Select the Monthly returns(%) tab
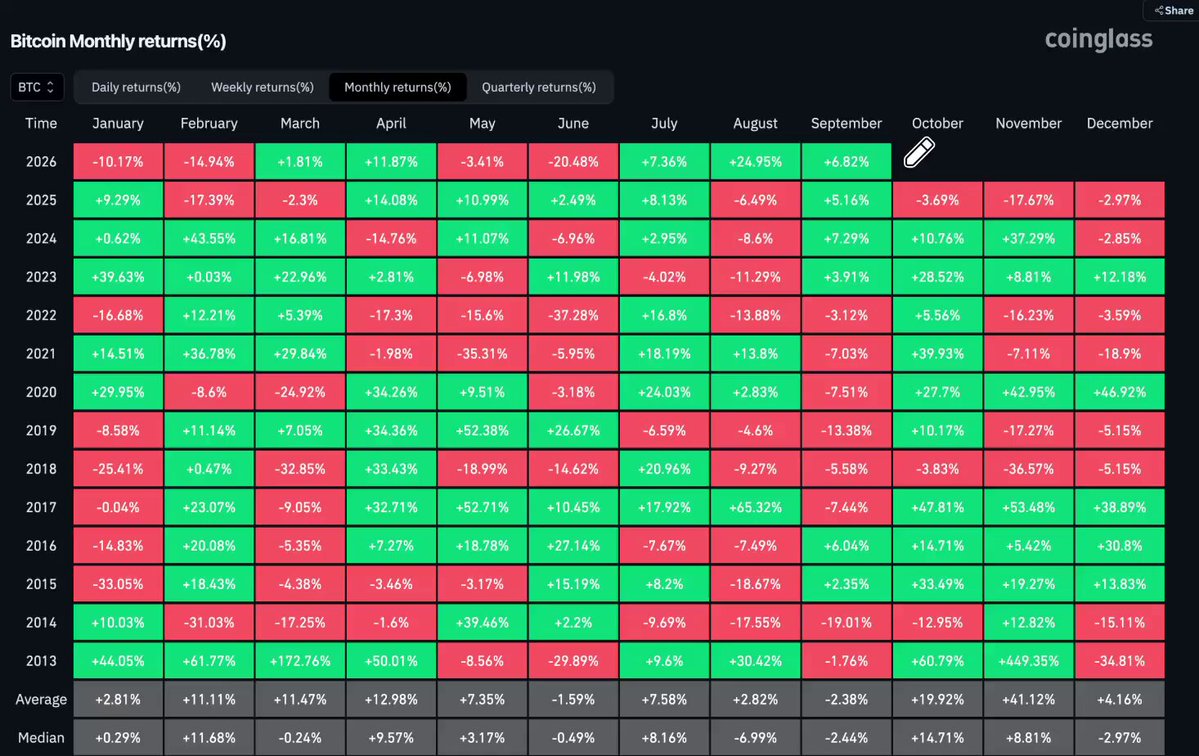This screenshot has height=756, width=1199. [398, 87]
